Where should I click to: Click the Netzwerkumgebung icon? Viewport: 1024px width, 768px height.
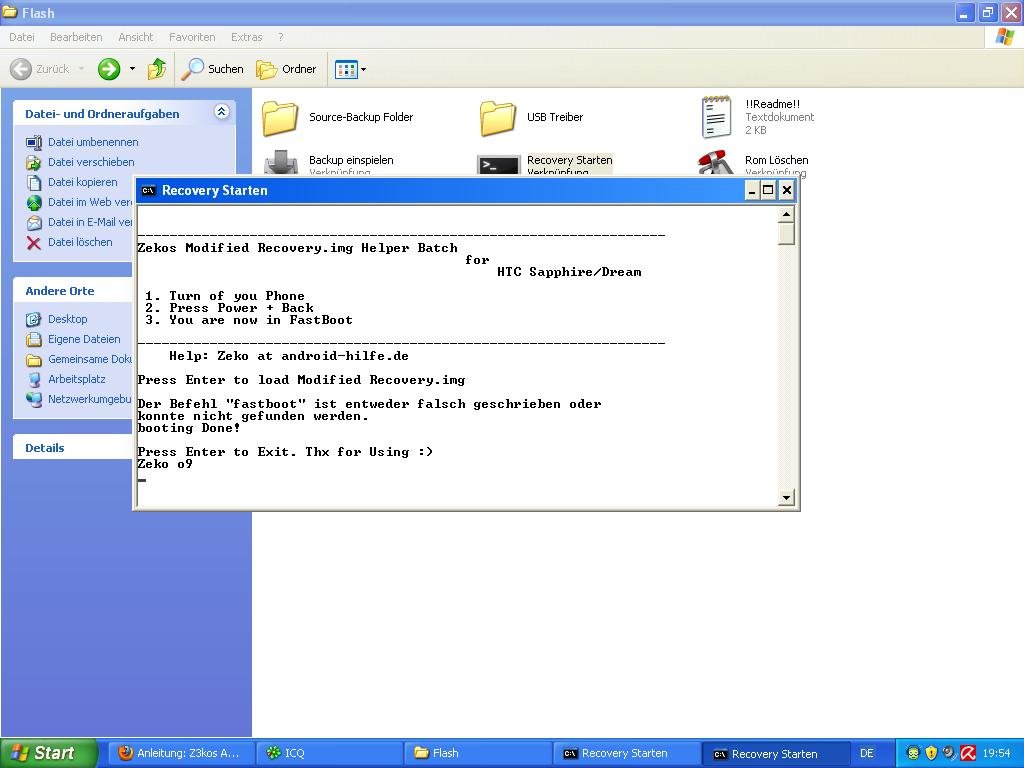click(34, 400)
